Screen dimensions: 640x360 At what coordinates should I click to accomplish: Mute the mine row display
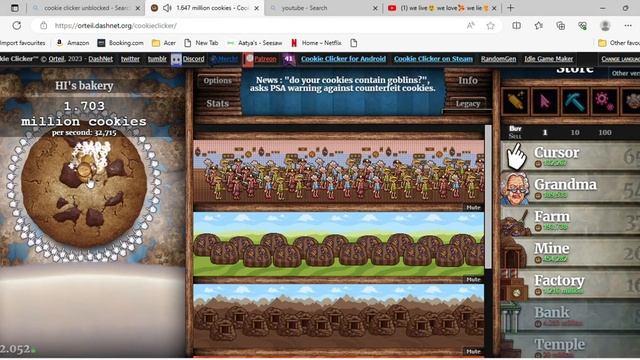(x=473, y=351)
